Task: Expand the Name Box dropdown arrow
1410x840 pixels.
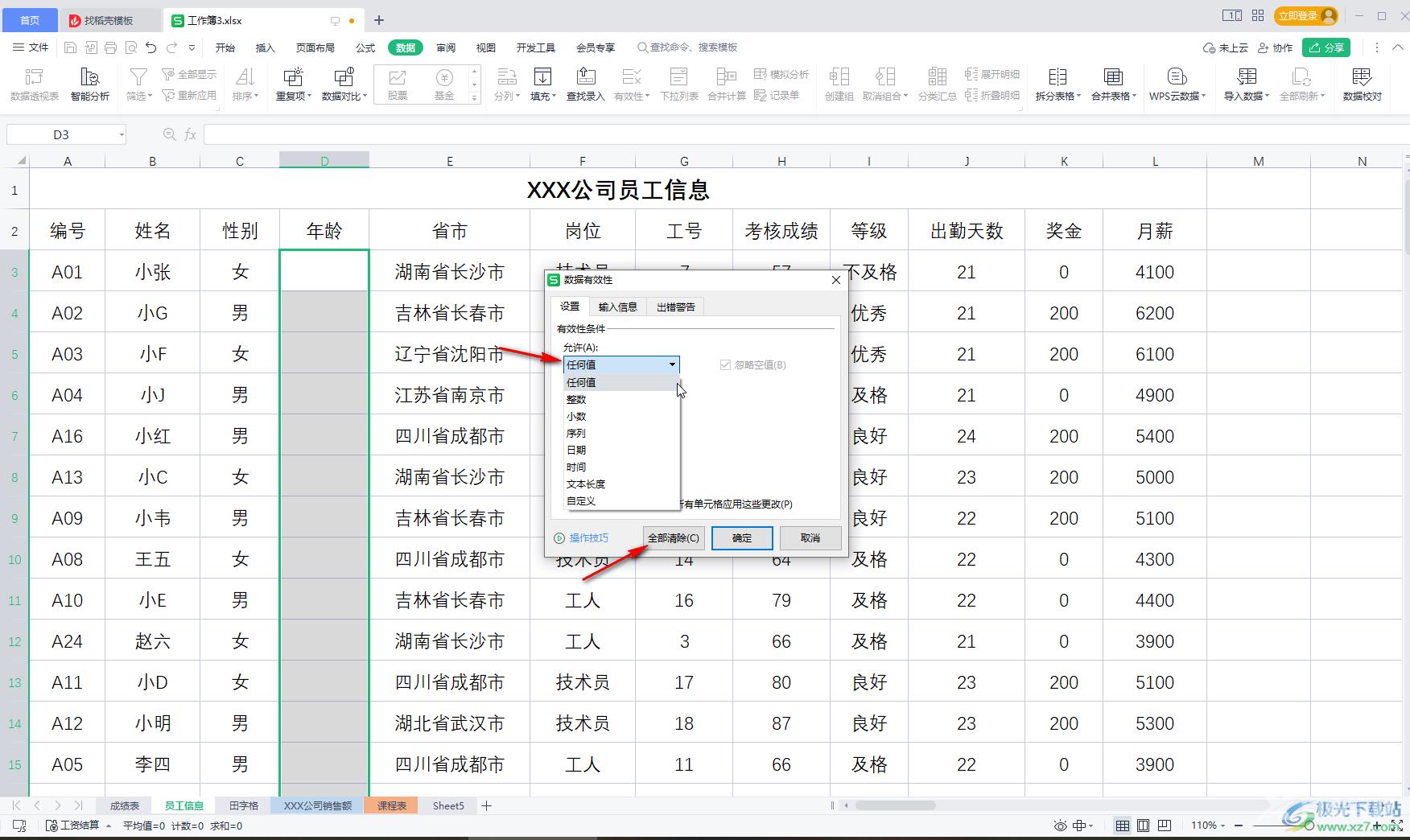Action: click(122, 134)
